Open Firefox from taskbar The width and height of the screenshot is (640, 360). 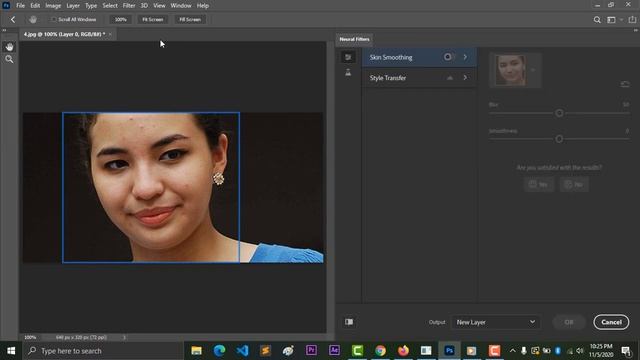pyautogui.click(x=403, y=351)
